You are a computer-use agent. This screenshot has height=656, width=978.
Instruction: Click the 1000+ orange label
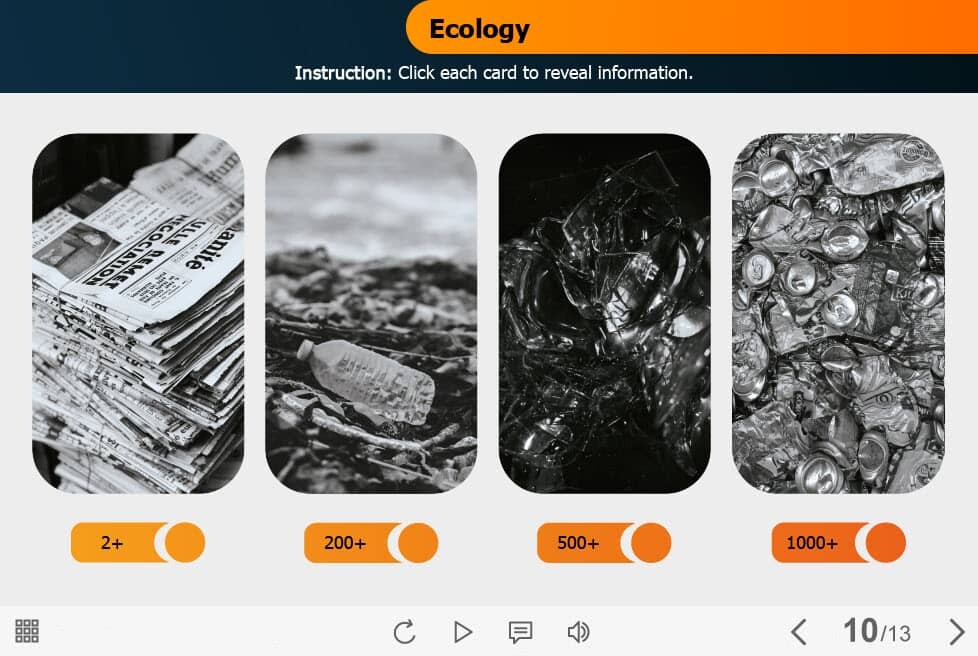coord(811,543)
